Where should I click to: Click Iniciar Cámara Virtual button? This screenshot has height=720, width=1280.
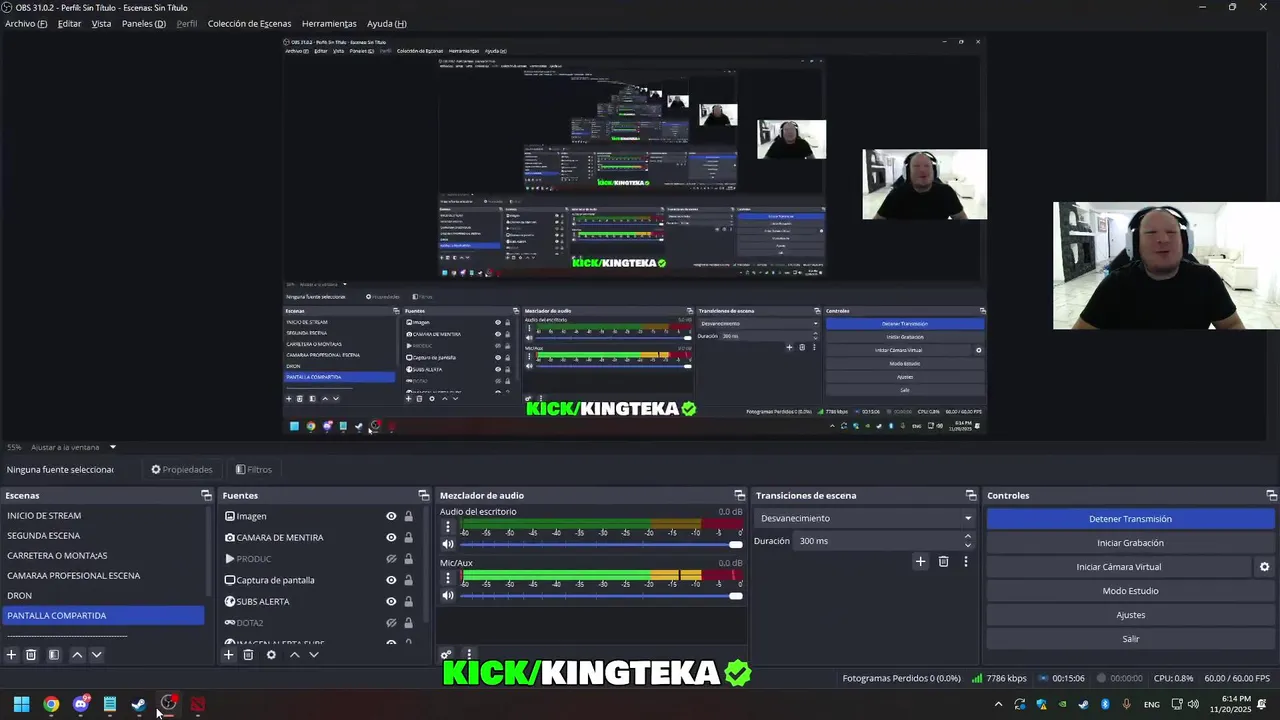(1118, 567)
